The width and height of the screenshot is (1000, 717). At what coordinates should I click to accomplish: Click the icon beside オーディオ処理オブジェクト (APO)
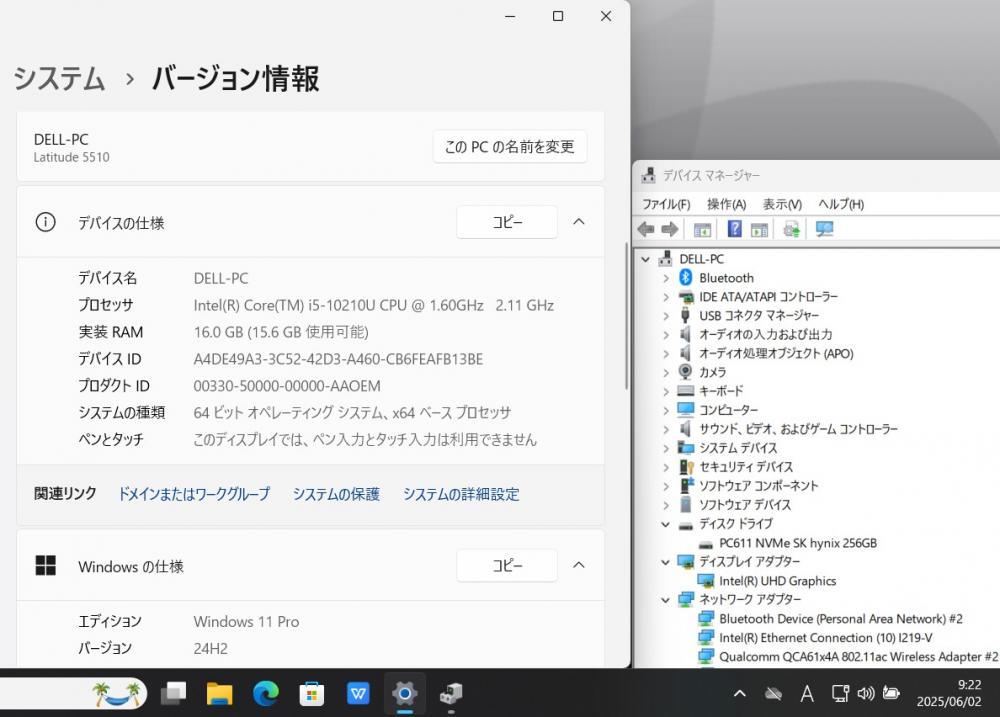tap(686, 353)
